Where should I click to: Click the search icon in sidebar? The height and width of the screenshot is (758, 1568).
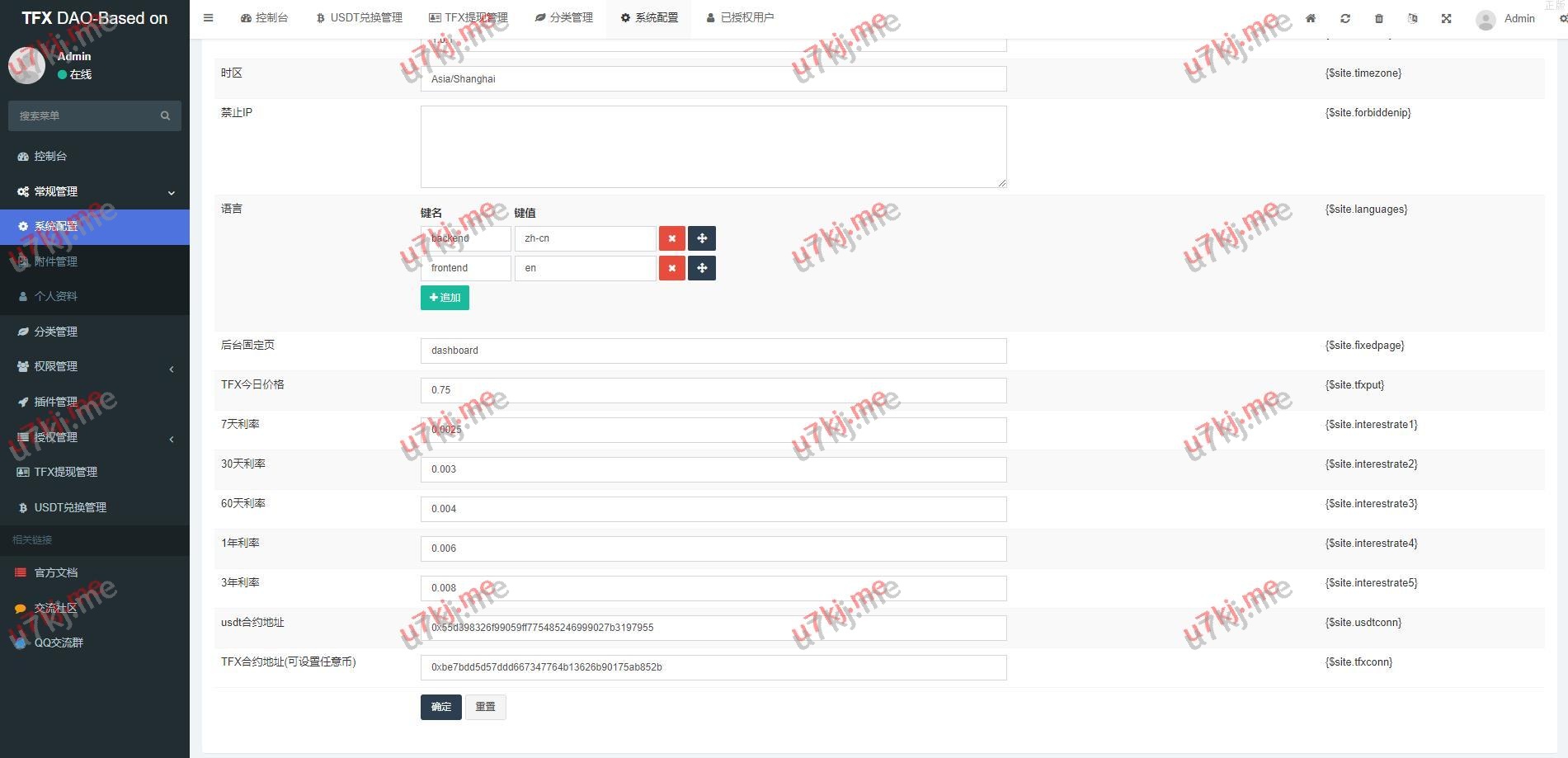[165, 115]
